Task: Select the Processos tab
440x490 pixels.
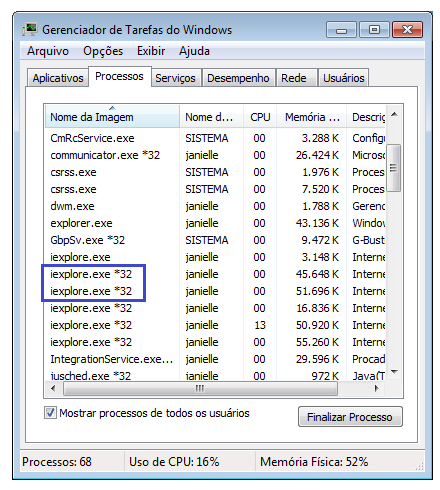Action: (x=119, y=76)
